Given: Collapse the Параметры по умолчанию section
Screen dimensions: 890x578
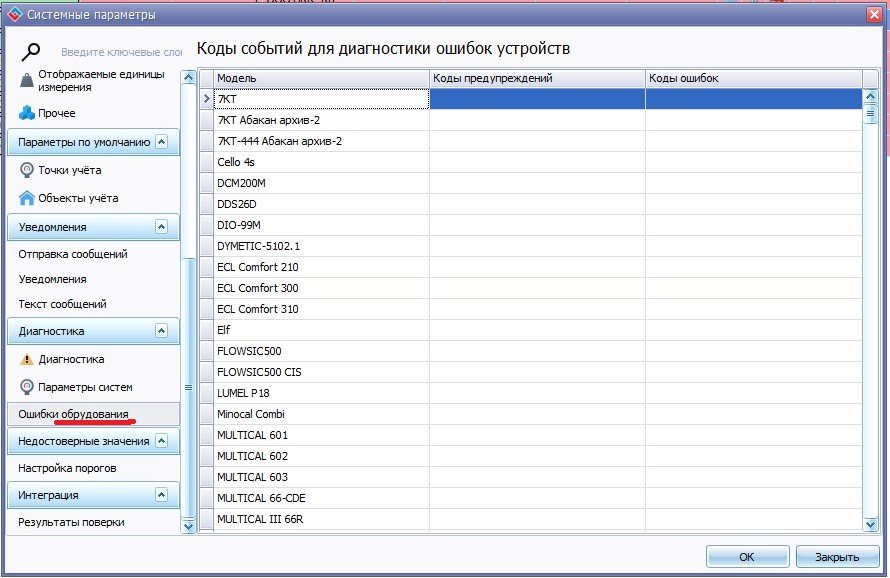Looking at the screenshot, I should (x=162, y=142).
